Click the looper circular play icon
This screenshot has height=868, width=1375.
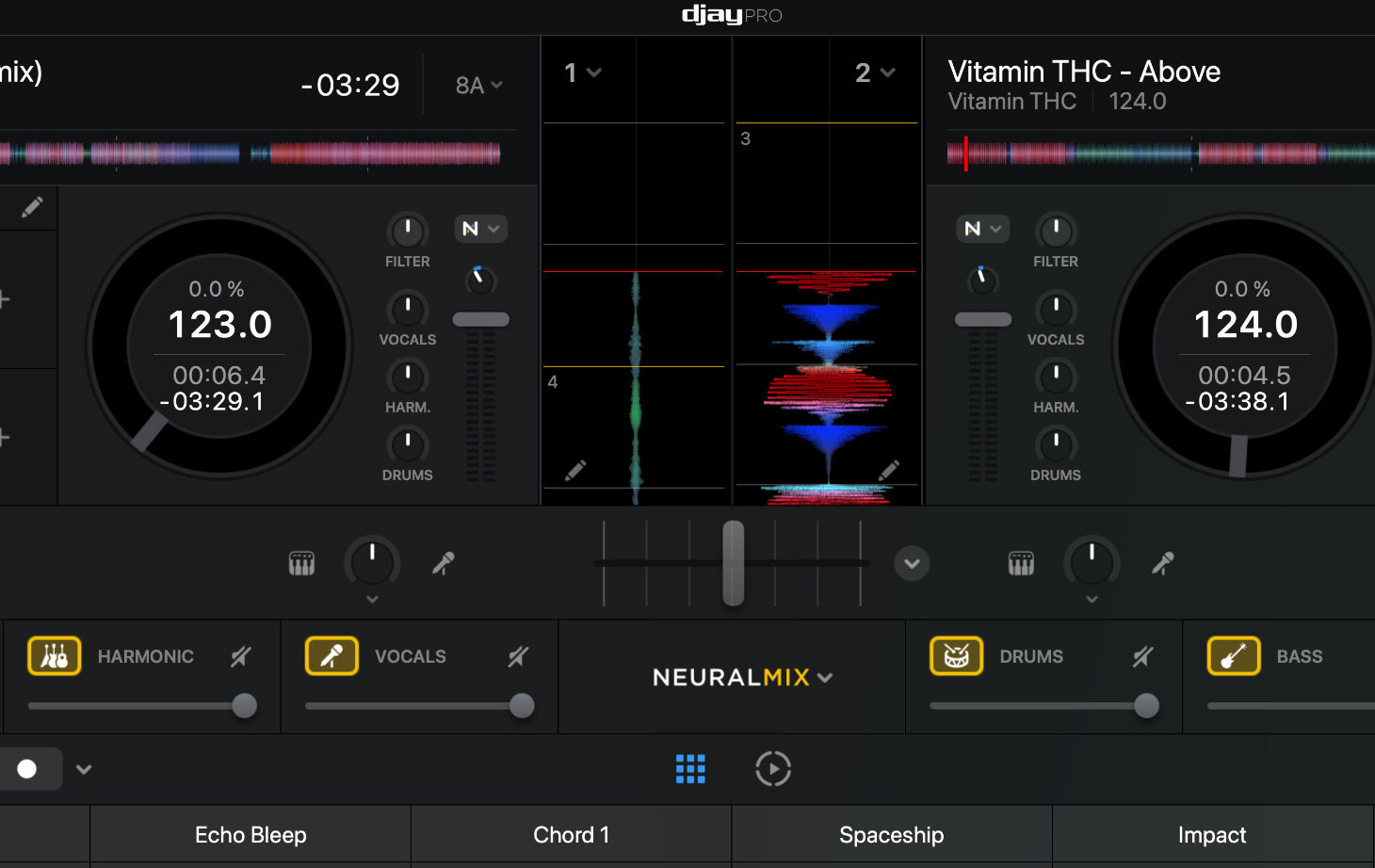[773, 769]
